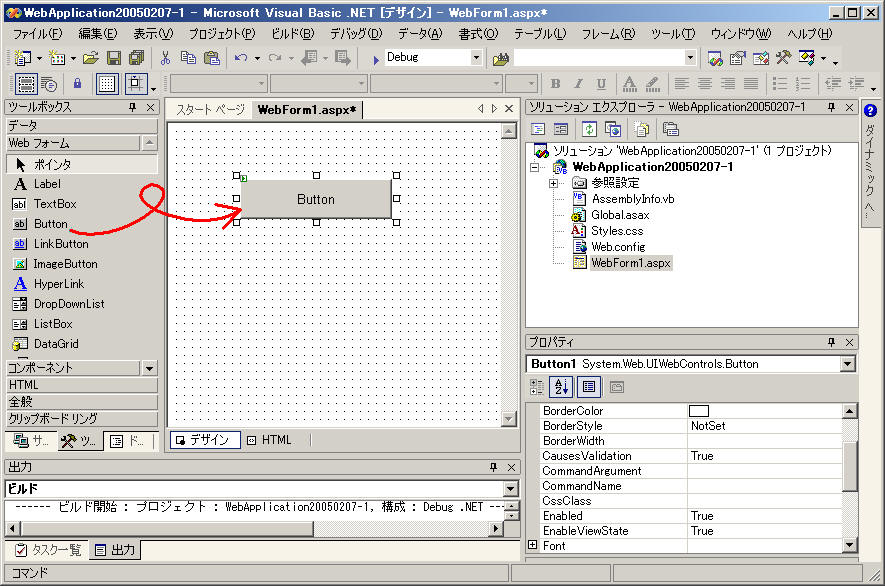Screen dimensions: 885x586
Task: Click the BorderColor swatch value
Action: point(699,411)
